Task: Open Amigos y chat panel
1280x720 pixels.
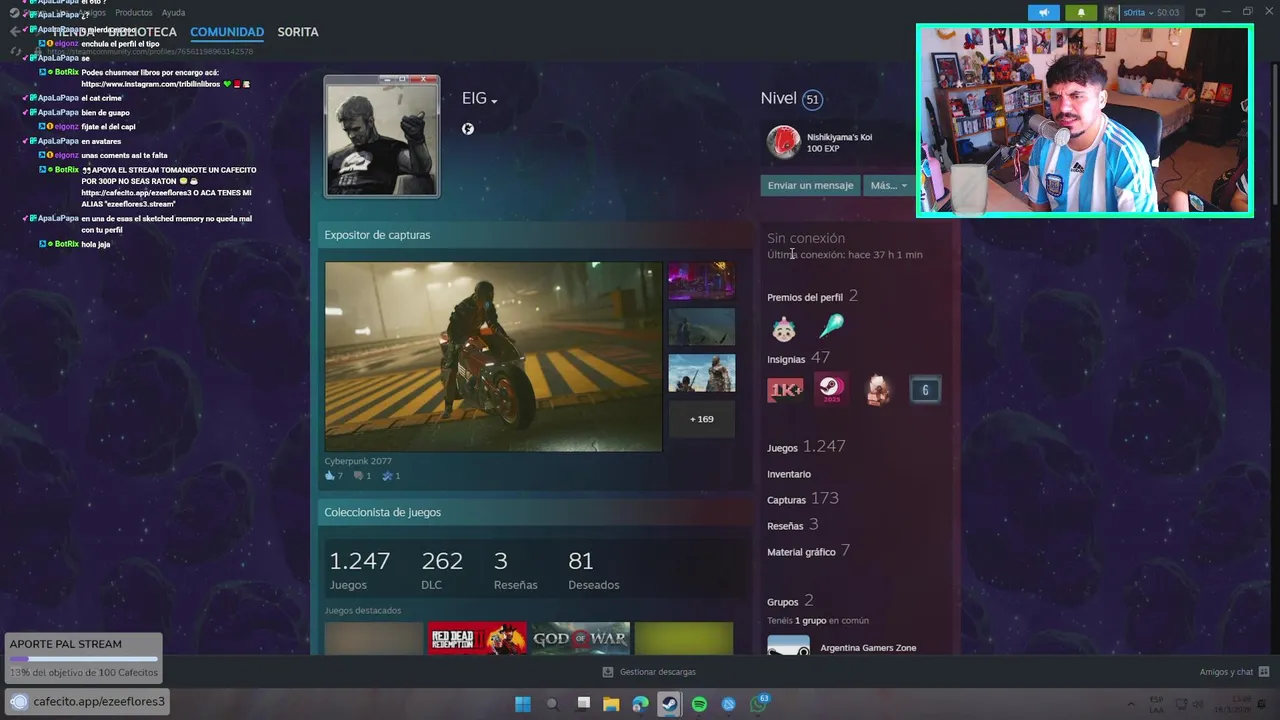Action: (x=1235, y=672)
